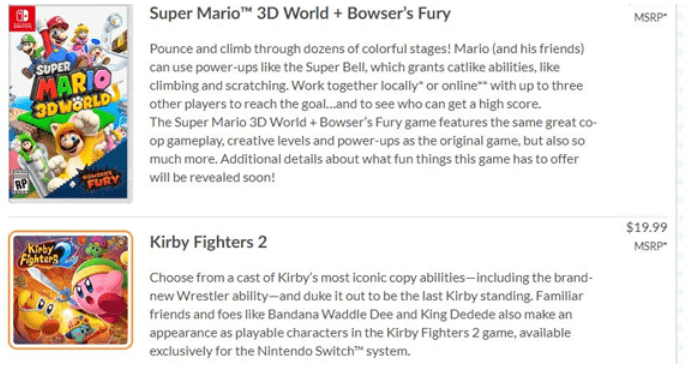Click the Bowser's Fury logo on box art
Viewport: 687px width, 367px height.
click(100, 180)
